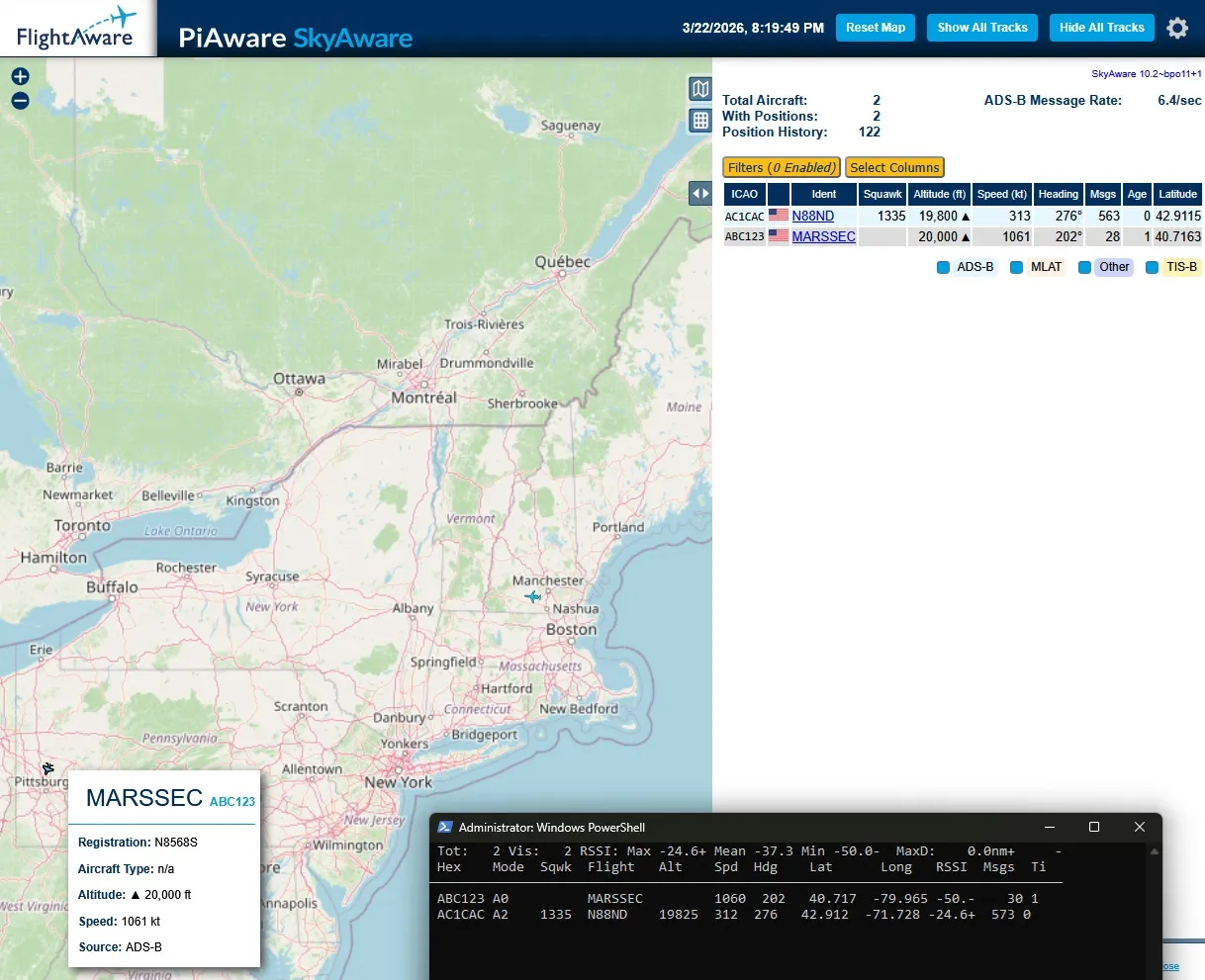Toggle sidebar with double-arrow icon

point(700,194)
